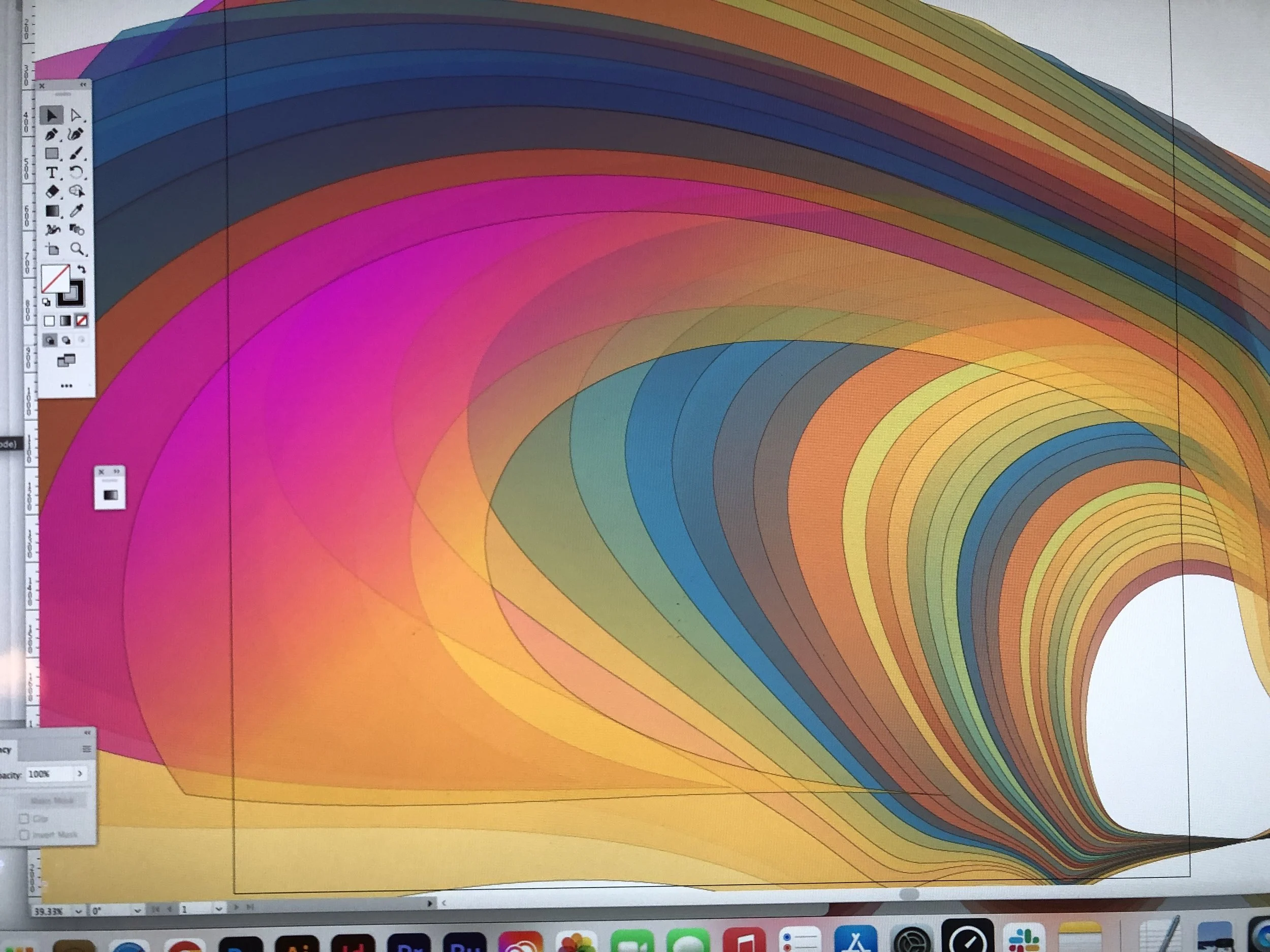This screenshot has height=952, width=1270.
Task: Activate the Type tool
Action: (x=52, y=173)
